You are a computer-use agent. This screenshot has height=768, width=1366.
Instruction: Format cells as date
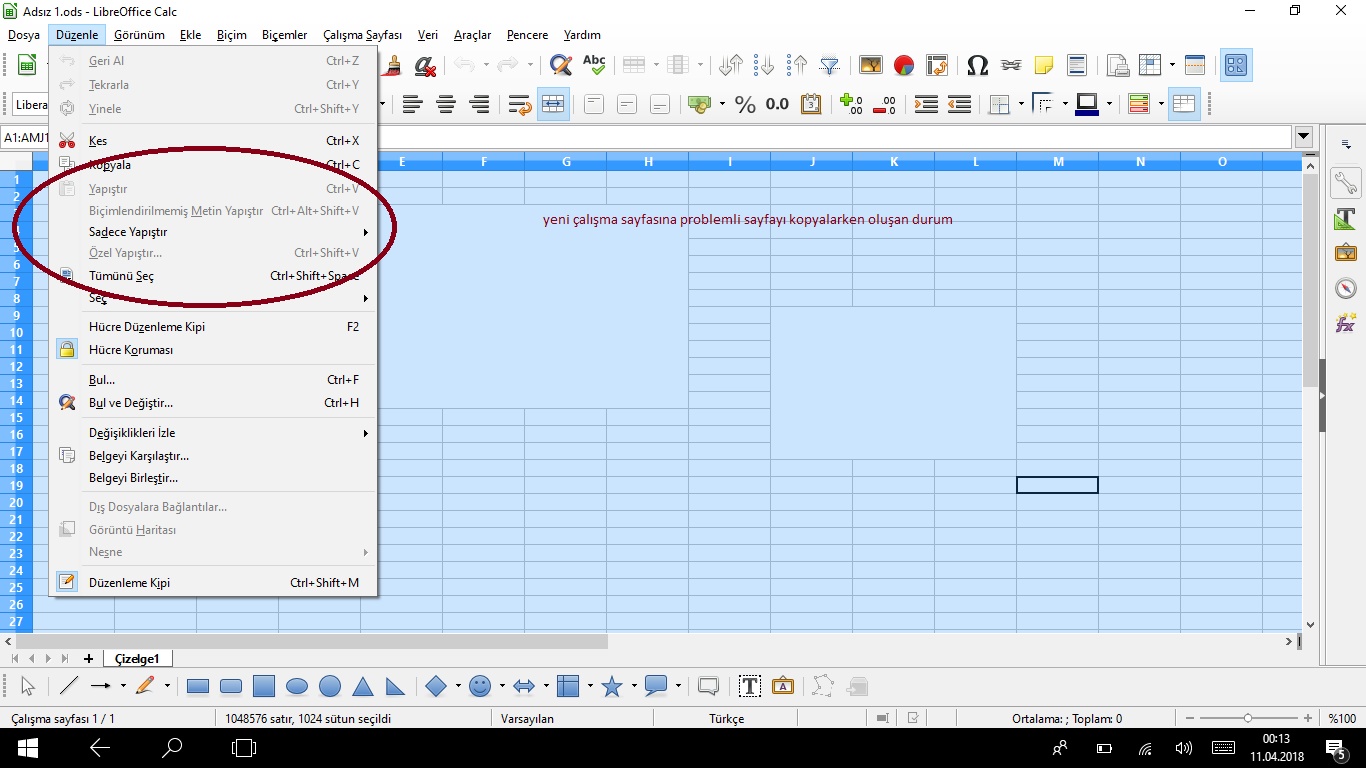pyautogui.click(x=811, y=104)
